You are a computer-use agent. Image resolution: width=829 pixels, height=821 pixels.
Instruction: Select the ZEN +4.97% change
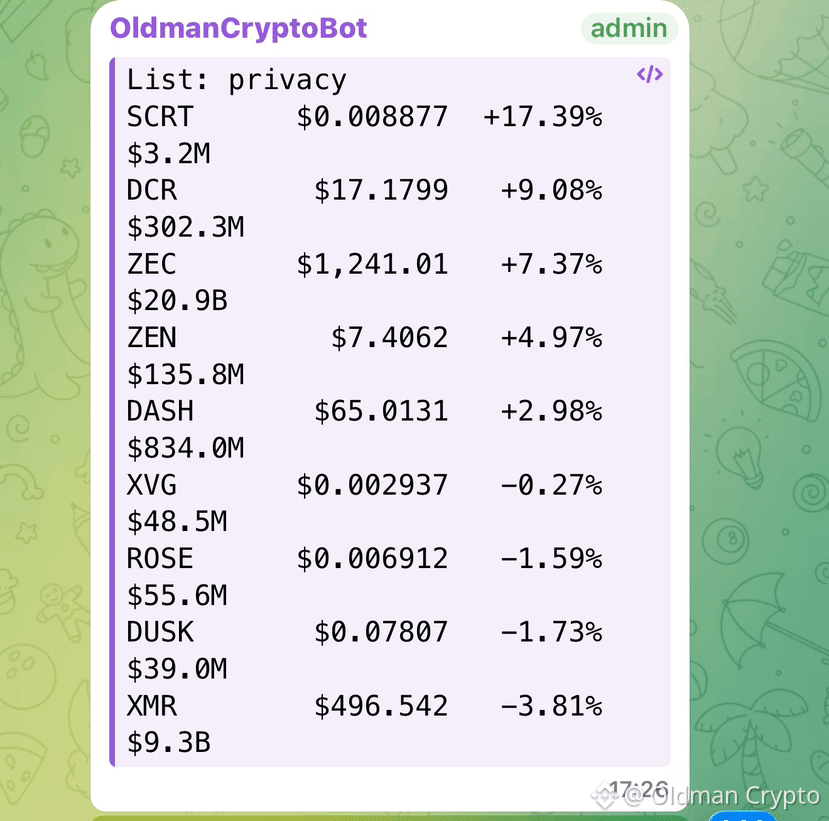coord(551,338)
